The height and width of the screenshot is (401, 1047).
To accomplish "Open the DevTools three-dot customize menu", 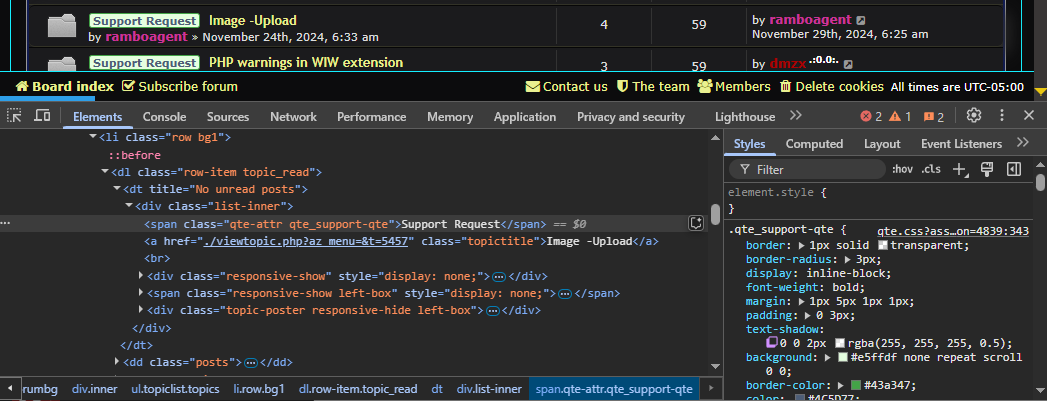I will coord(1001,116).
